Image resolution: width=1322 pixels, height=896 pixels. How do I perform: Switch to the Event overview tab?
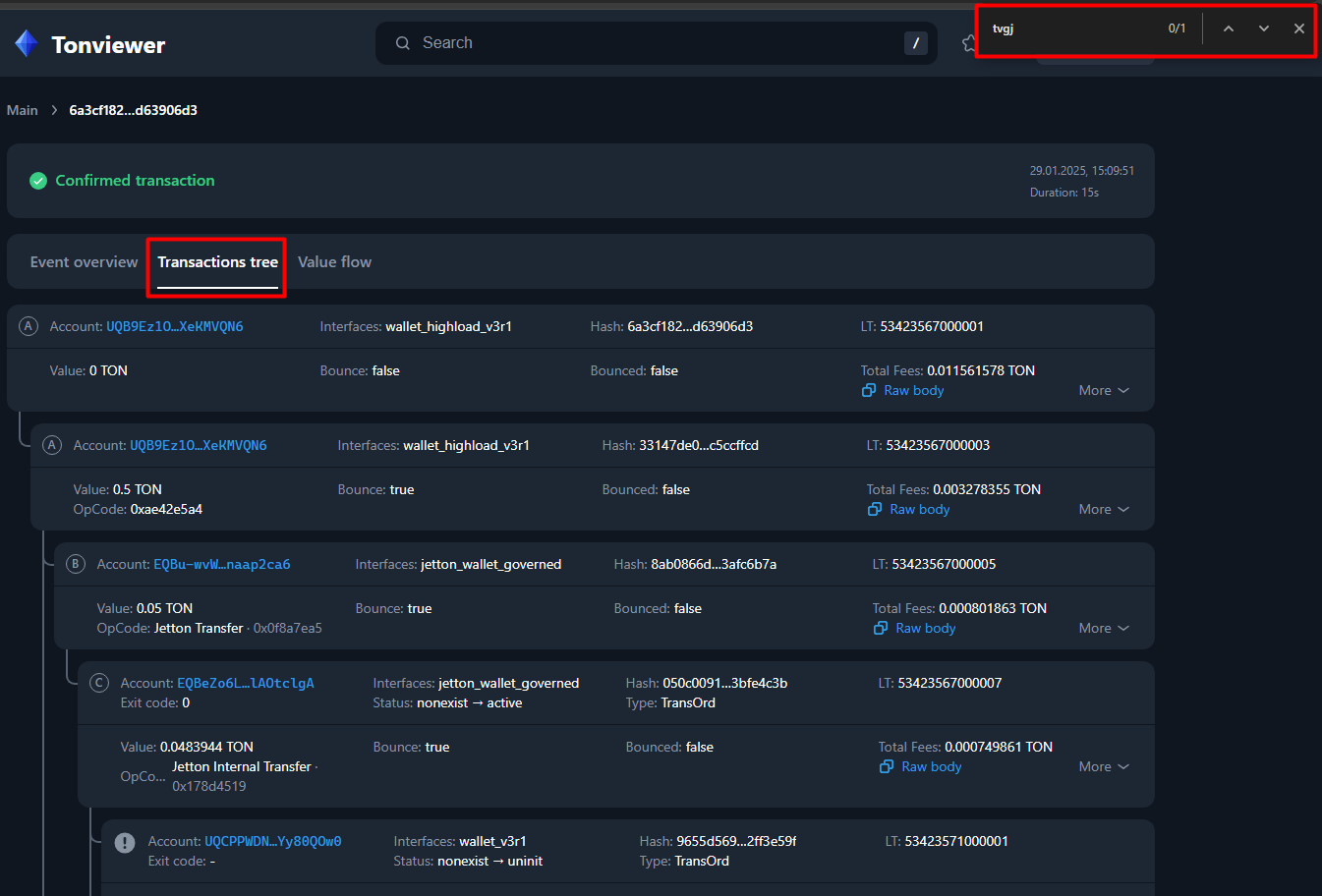tap(84, 262)
